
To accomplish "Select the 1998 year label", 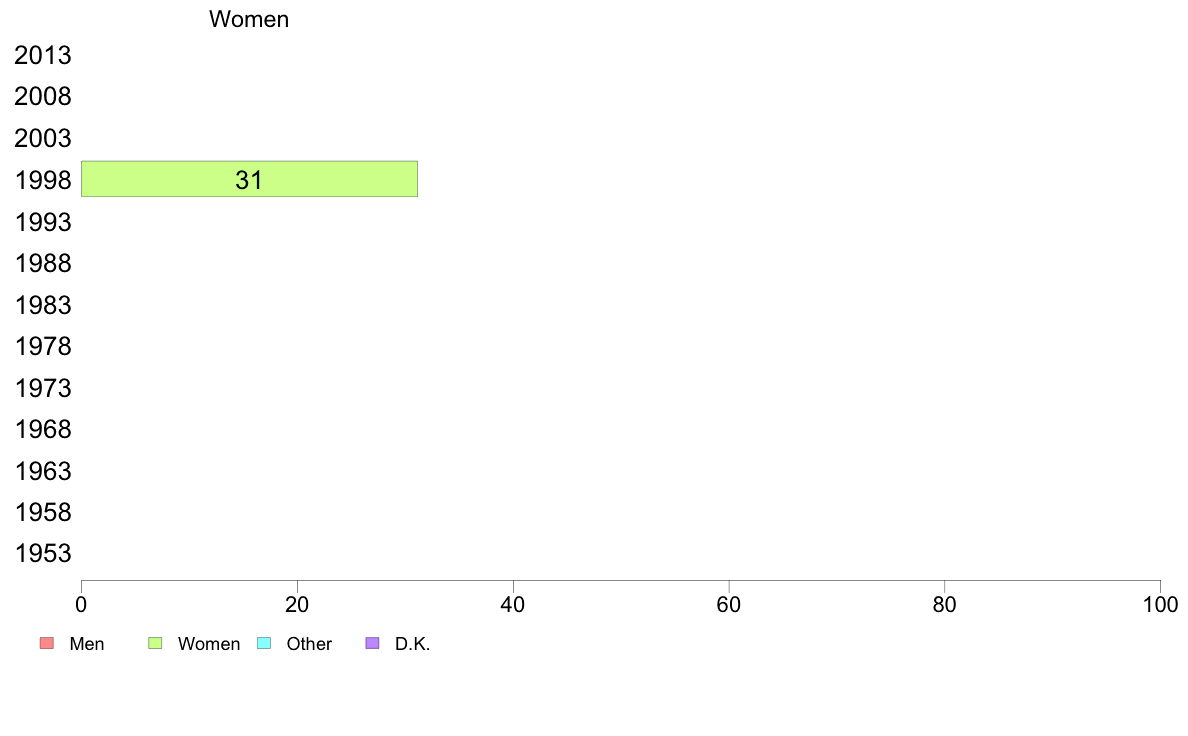I will tap(43, 180).
